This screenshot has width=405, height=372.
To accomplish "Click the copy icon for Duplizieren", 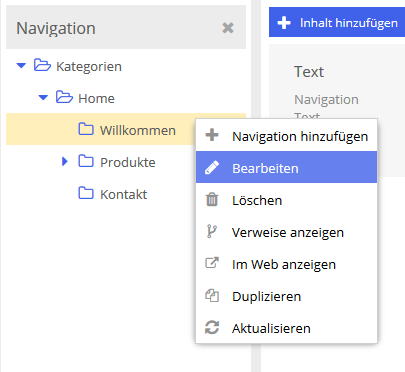I will 212,295.
